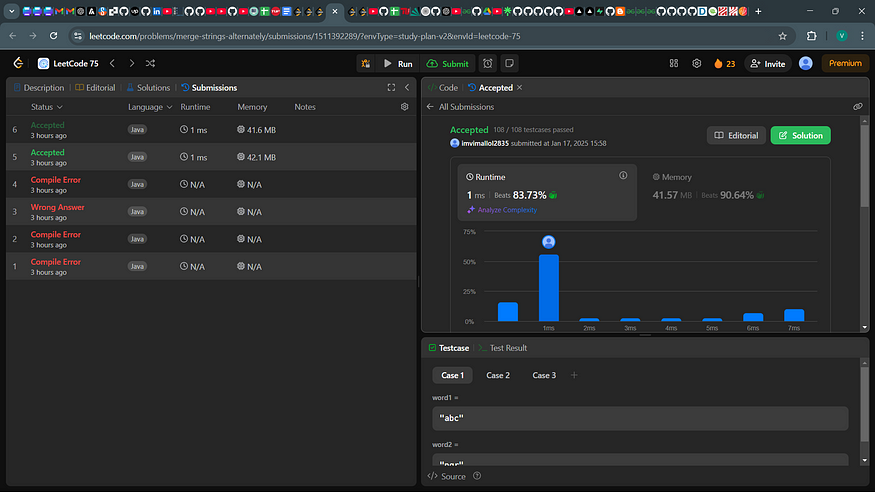875x492 pixels.
Task: Go to previous problem in LeetCode 75
Action: (x=113, y=64)
